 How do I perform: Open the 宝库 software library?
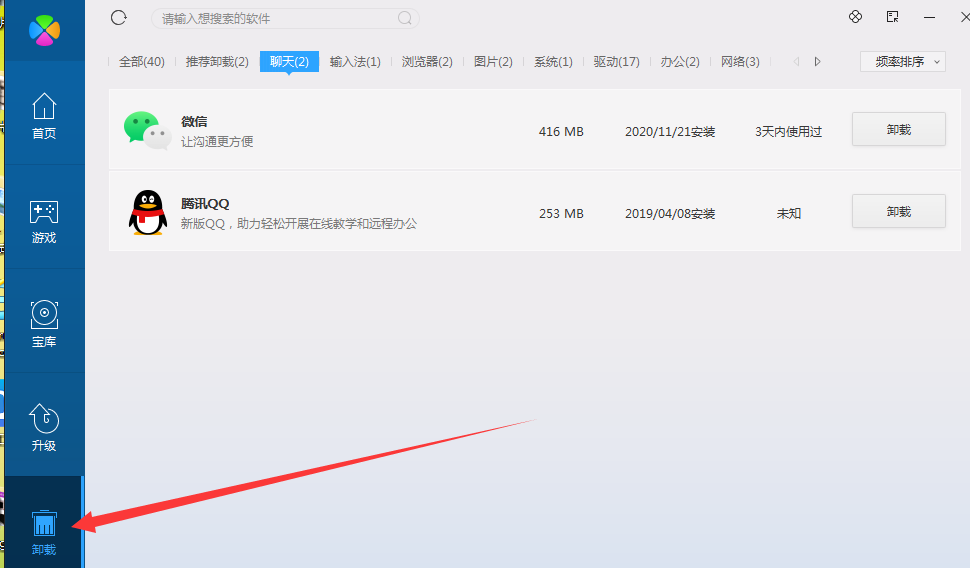(44, 324)
